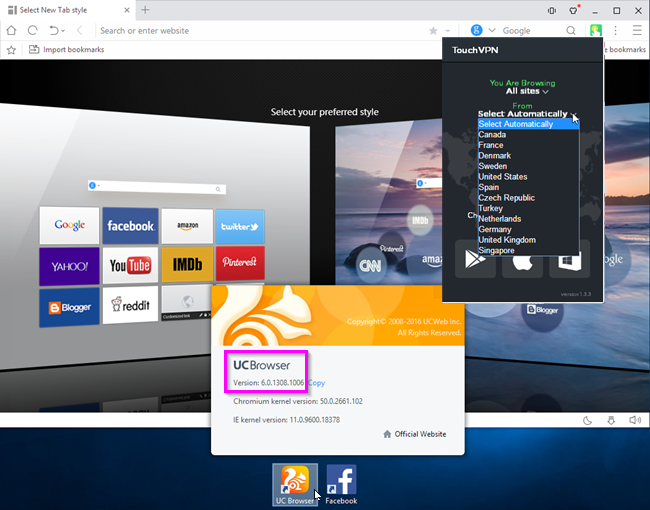Click the Blogger tile in classic style
Viewport: 650px width, 510px height.
click(69, 307)
